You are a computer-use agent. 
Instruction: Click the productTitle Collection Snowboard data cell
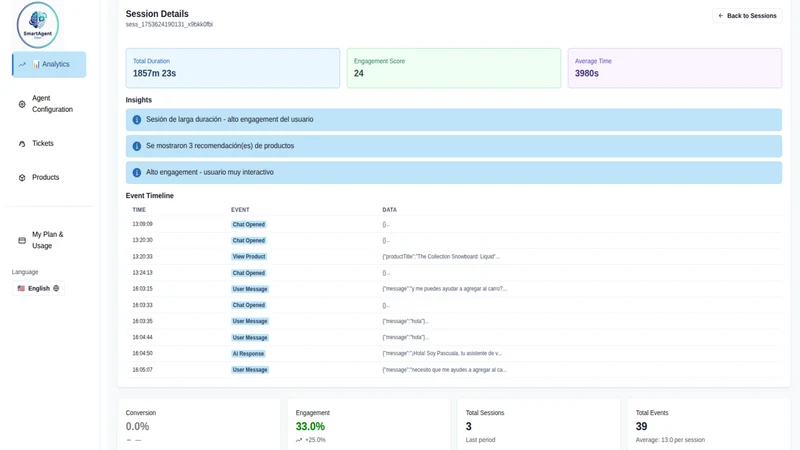(441, 257)
